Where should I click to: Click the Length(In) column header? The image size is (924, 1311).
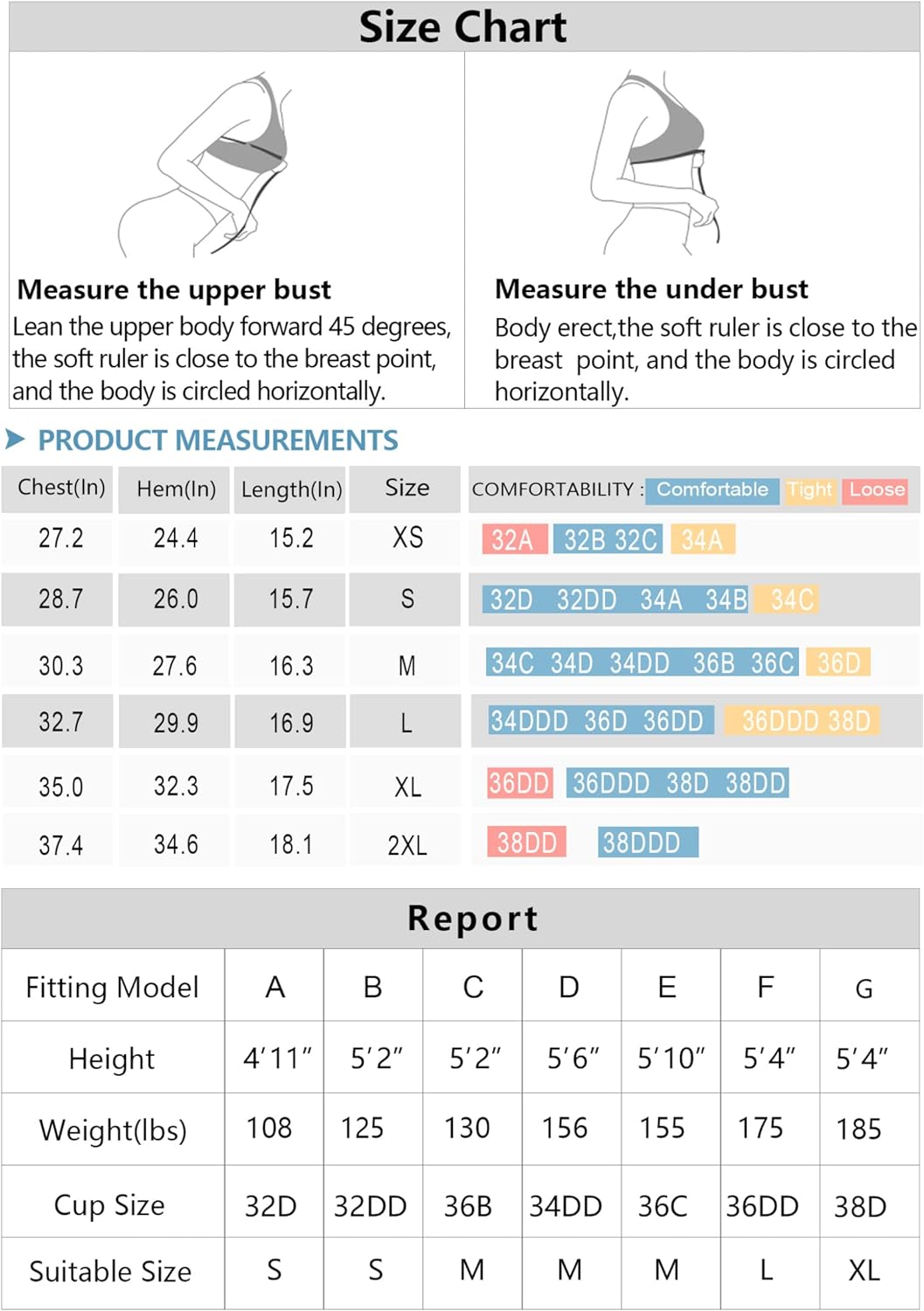click(x=290, y=489)
